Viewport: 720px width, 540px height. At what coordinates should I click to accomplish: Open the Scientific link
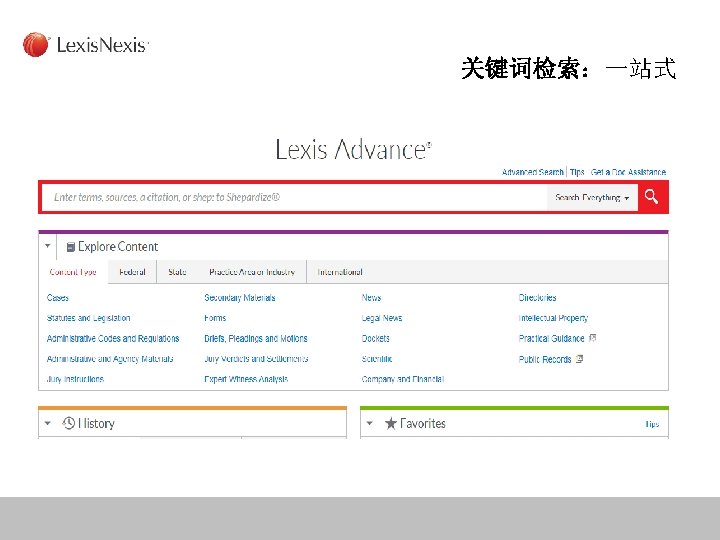(x=377, y=359)
